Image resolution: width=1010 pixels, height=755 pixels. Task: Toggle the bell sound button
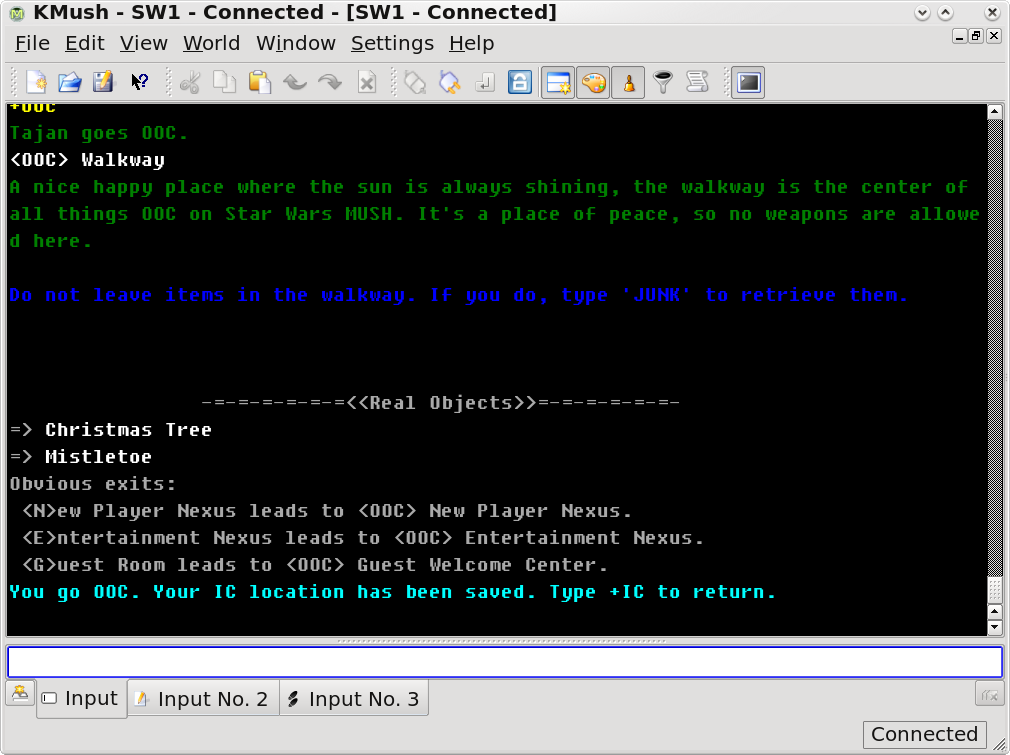628,82
